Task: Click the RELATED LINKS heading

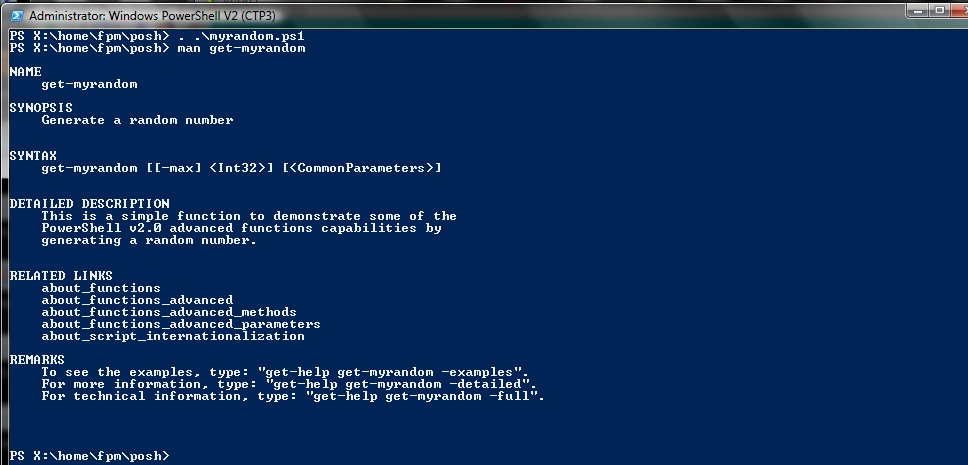Action: (x=61, y=275)
